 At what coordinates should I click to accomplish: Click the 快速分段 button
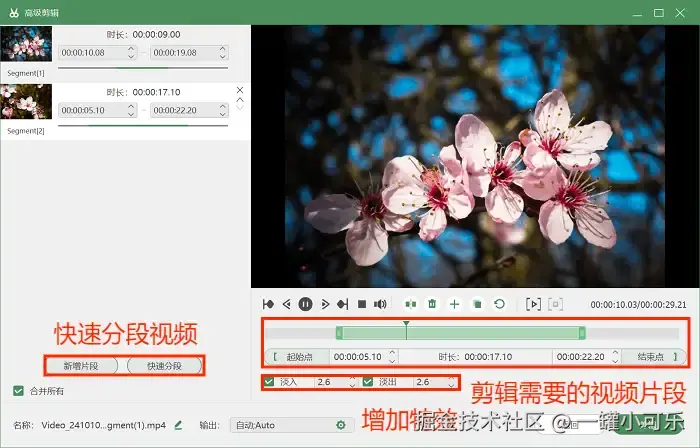[165, 366]
